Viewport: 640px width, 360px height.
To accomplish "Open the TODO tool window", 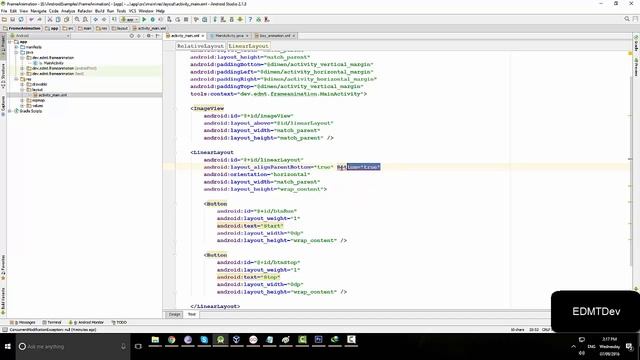I will click(x=119, y=322).
